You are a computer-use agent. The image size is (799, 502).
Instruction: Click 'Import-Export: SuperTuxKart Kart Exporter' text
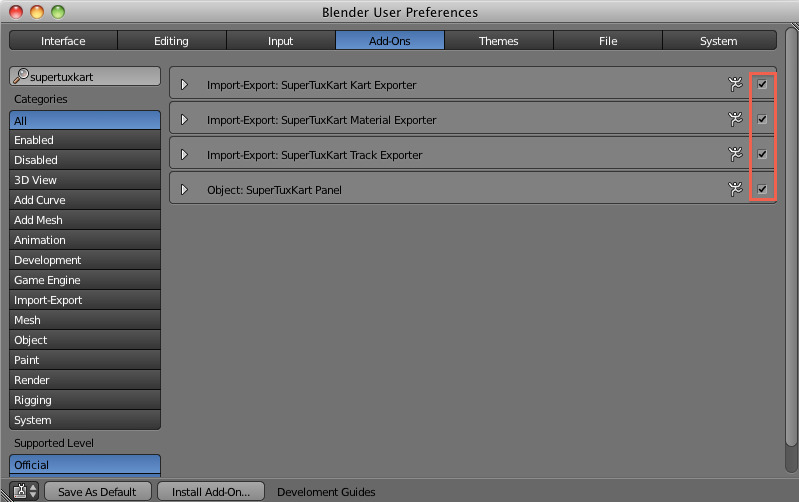point(311,85)
